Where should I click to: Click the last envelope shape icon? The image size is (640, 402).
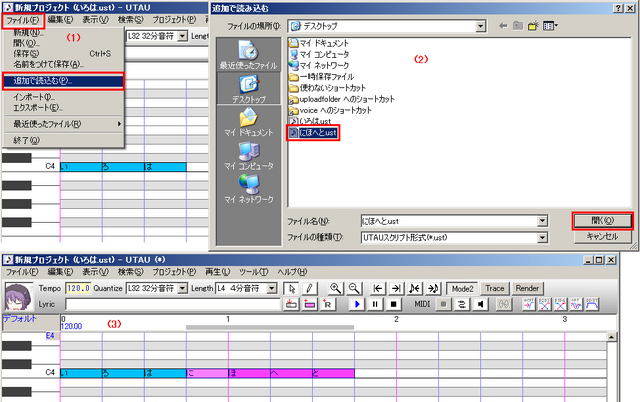pos(592,304)
